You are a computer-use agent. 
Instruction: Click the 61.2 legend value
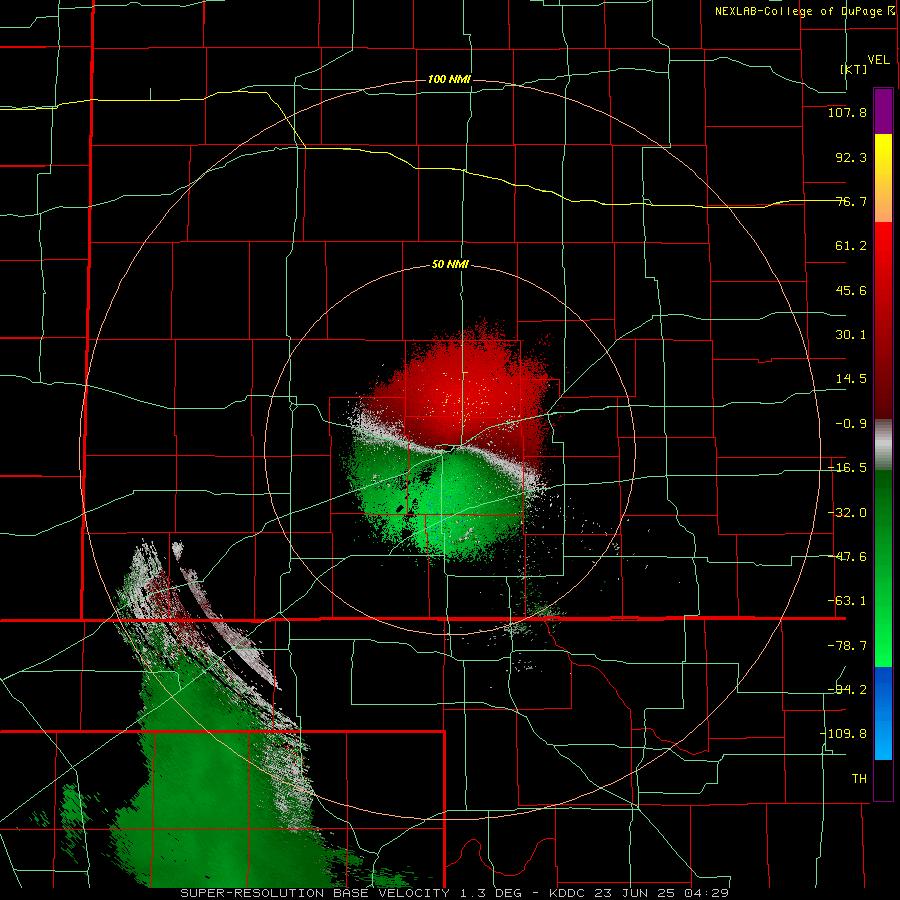pos(851,246)
